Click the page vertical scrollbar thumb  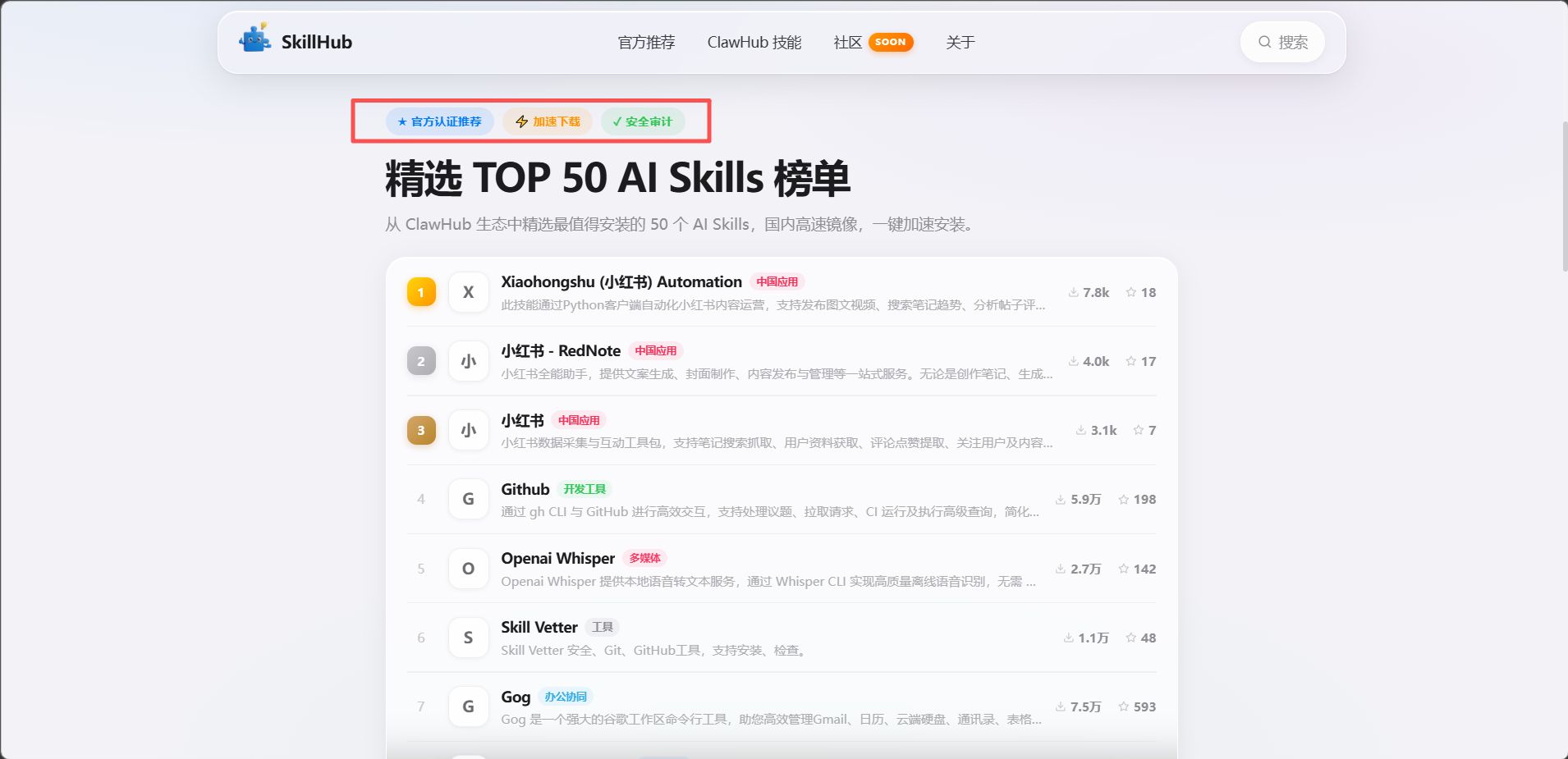click(x=1565, y=197)
